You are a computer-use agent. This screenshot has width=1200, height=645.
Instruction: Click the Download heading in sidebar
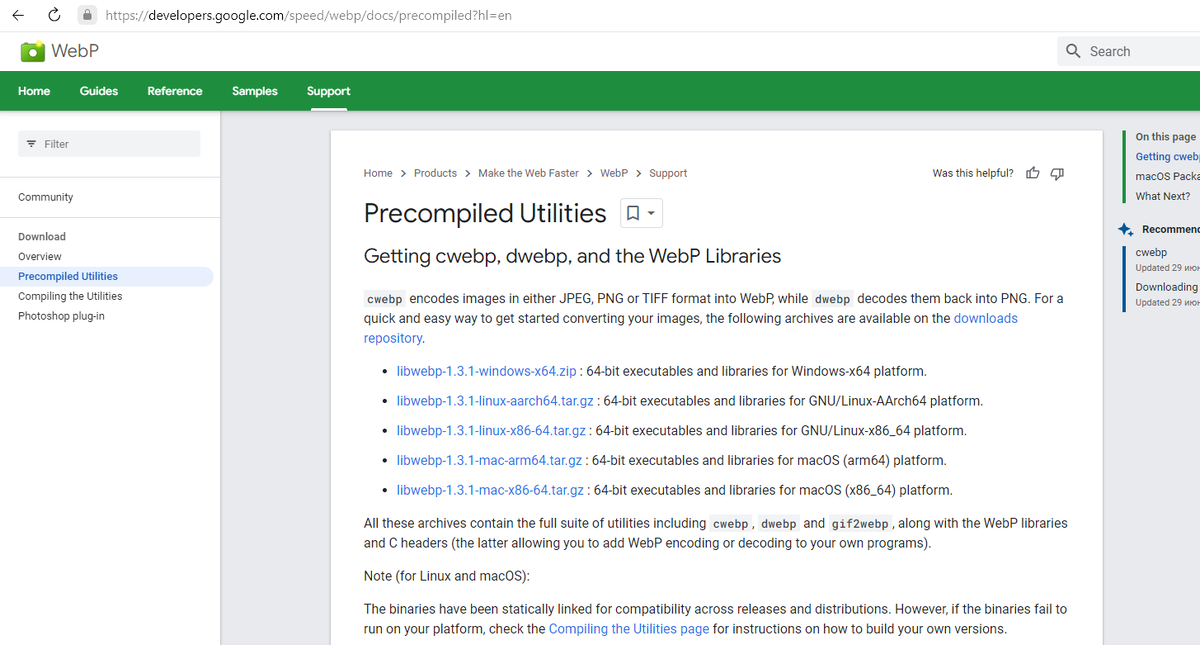[x=42, y=237]
